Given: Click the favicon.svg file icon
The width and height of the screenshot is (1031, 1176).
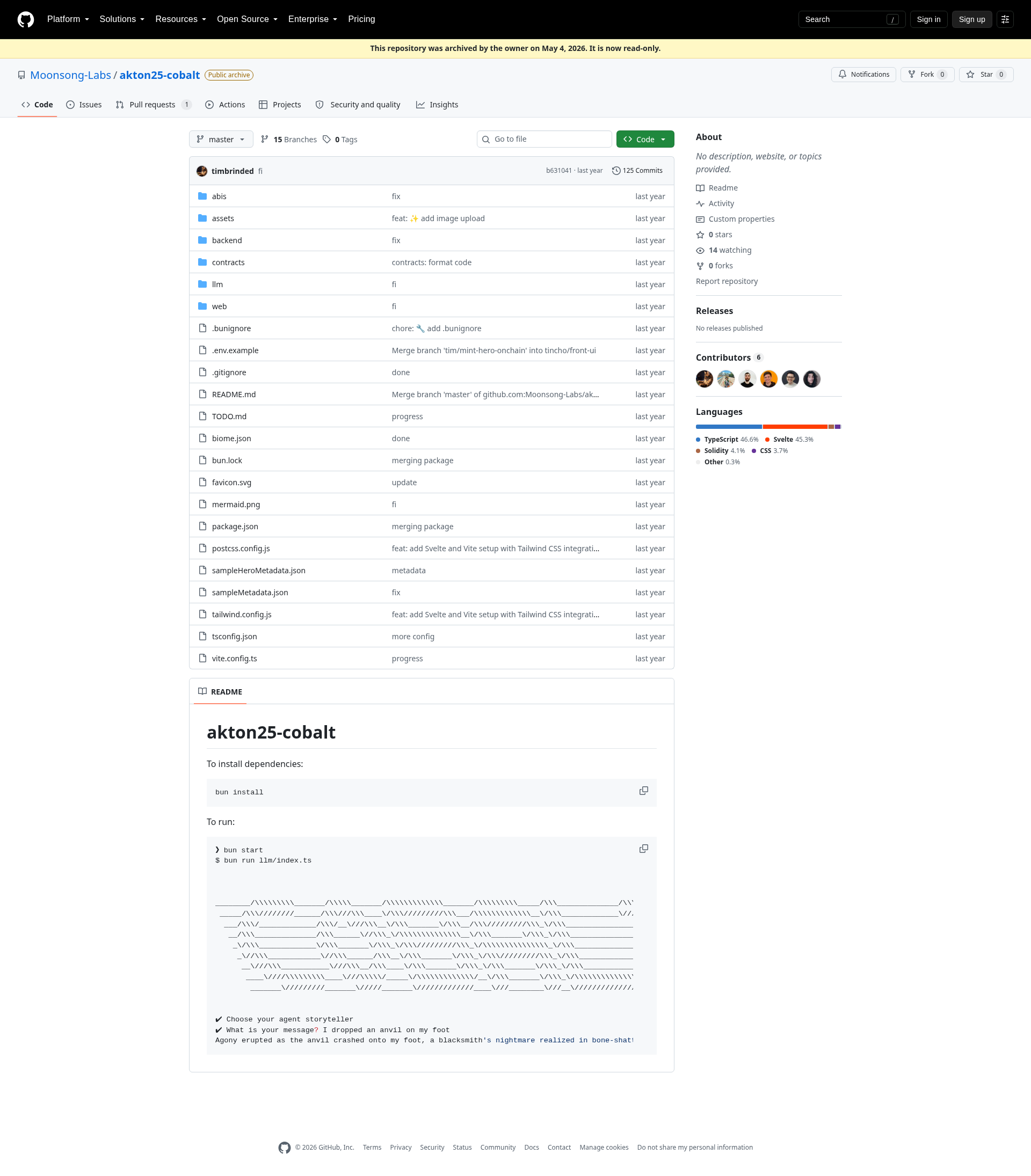Looking at the screenshot, I should coord(202,482).
